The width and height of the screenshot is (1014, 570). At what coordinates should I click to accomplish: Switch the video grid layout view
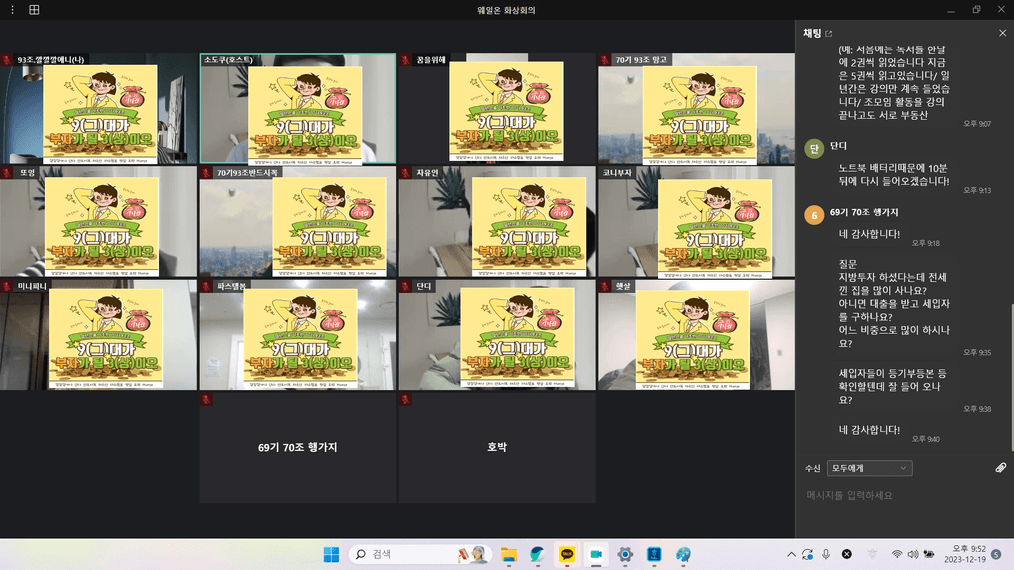(x=34, y=10)
